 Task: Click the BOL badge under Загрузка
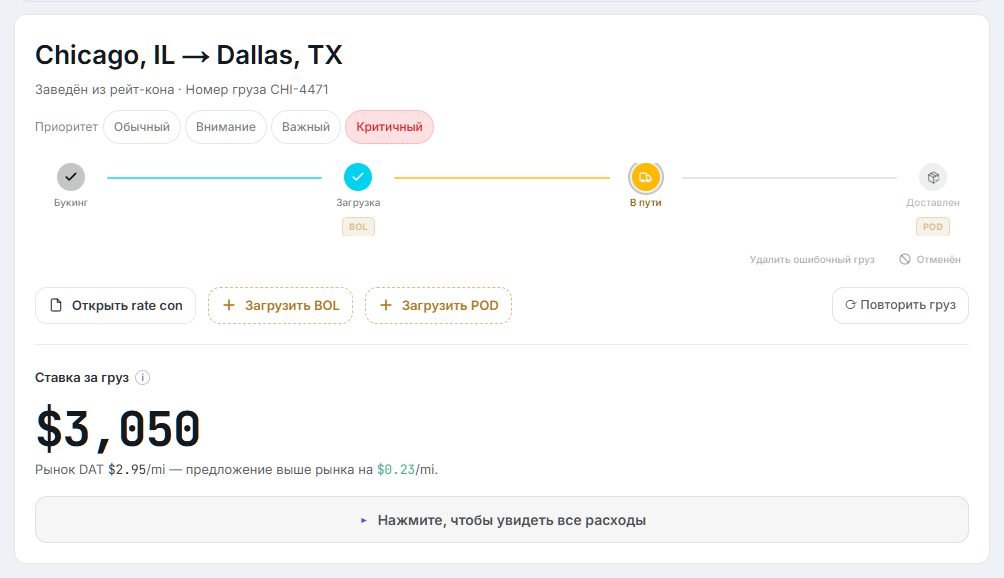[x=359, y=227]
